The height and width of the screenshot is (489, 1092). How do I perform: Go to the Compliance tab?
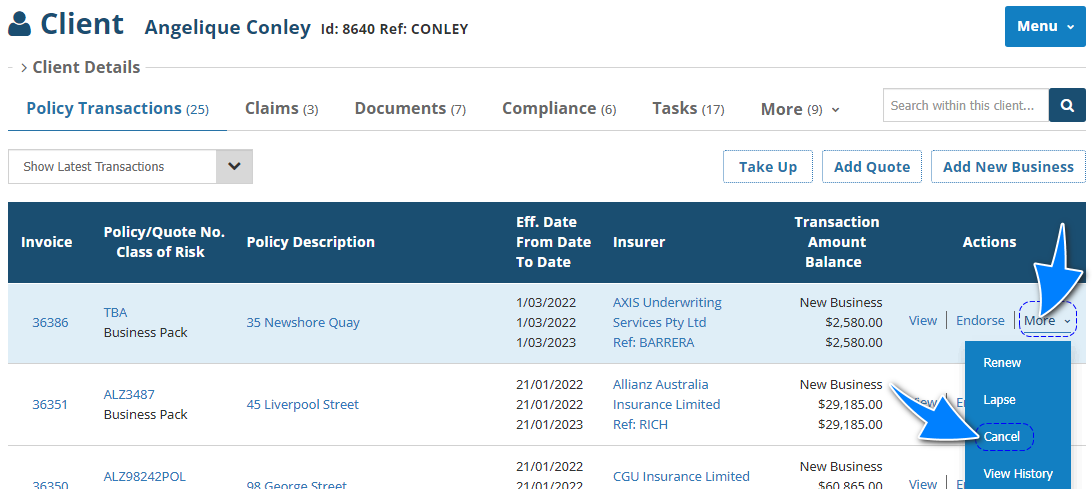pyautogui.click(x=559, y=109)
